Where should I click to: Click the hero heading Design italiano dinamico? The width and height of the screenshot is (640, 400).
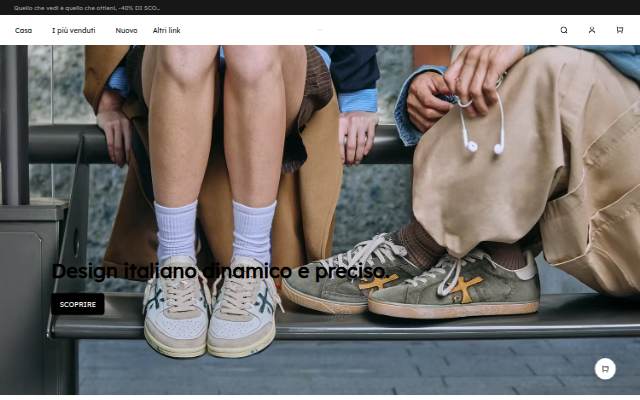point(220,271)
